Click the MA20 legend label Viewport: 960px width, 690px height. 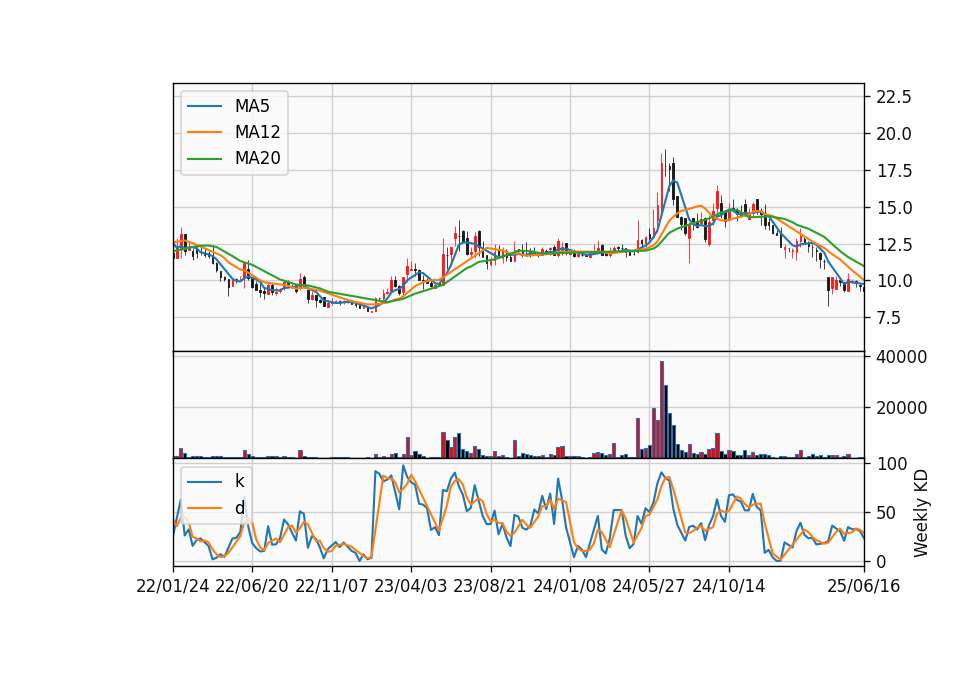tap(257, 158)
